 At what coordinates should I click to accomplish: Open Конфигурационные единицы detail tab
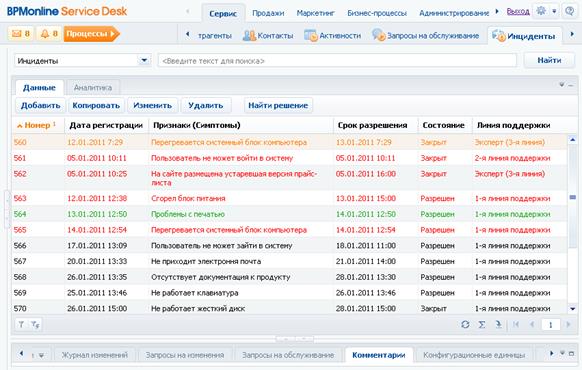tap(474, 355)
